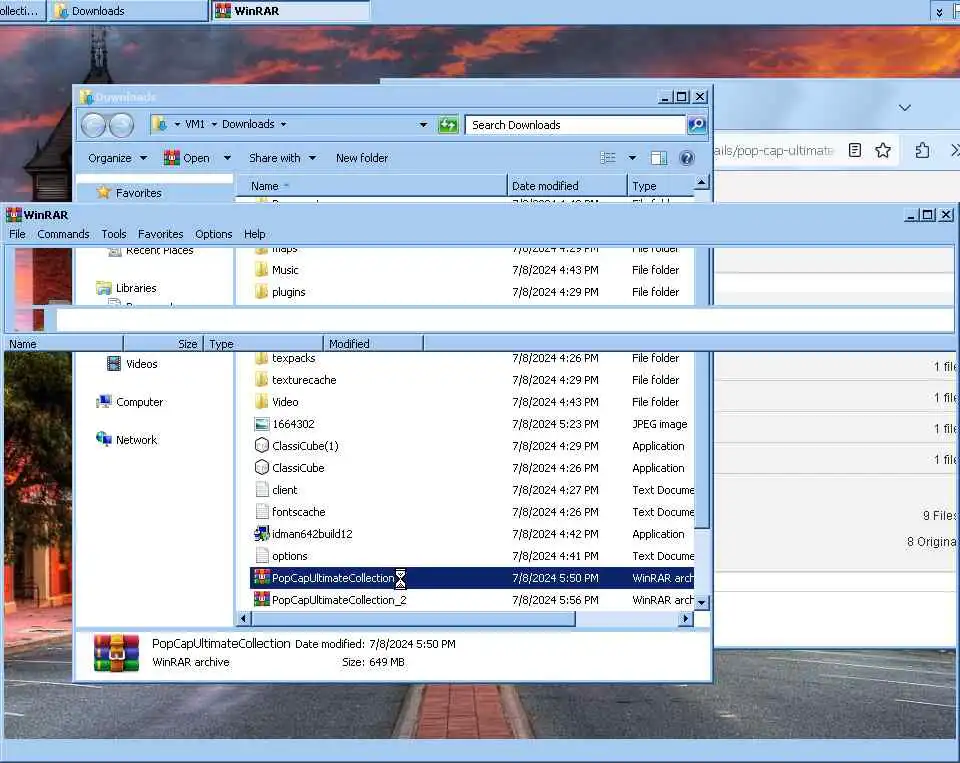Expand address bar history dropdown
This screenshot has height=763, width=960.
pos(423,124)
